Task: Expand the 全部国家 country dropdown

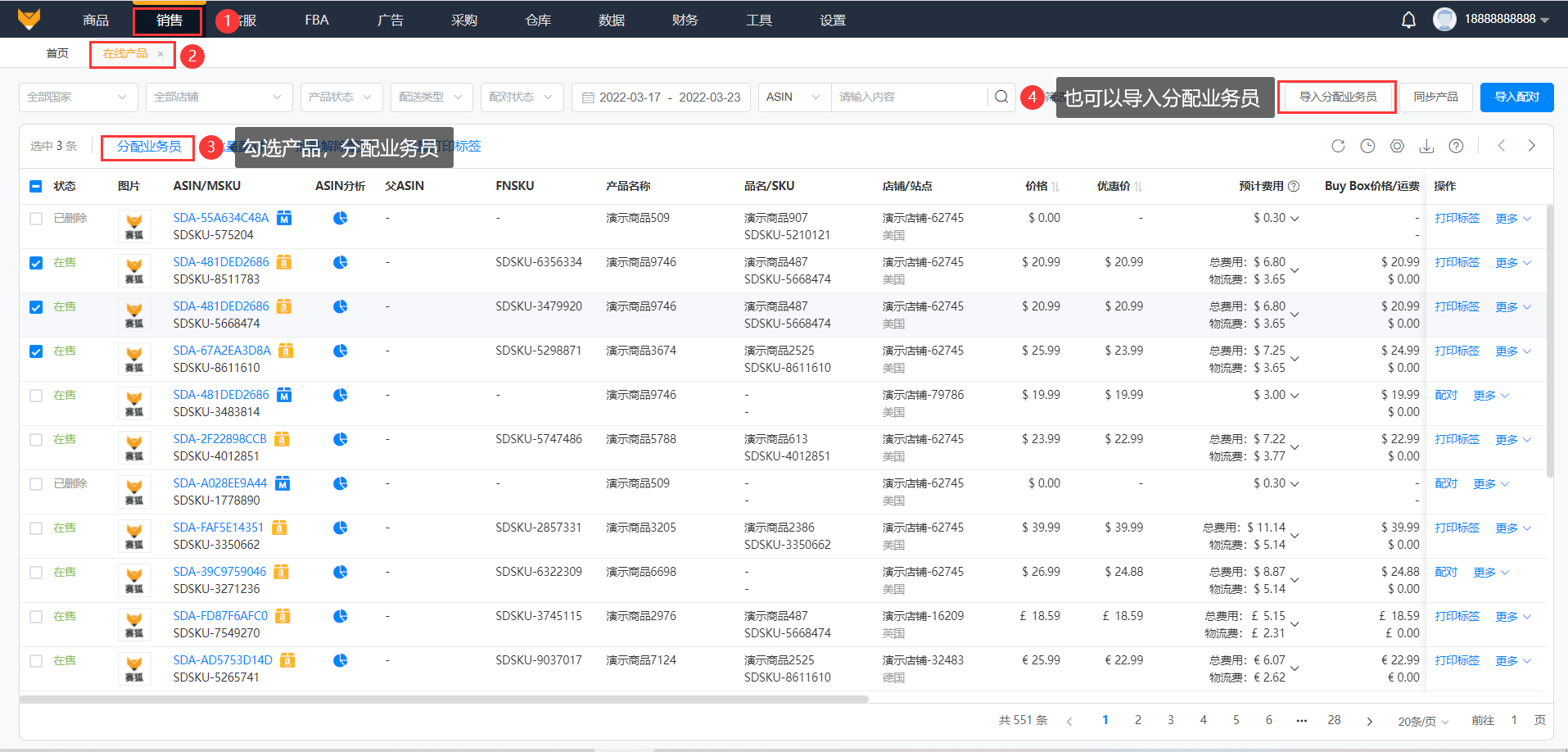Action: [x=77, y=97]
